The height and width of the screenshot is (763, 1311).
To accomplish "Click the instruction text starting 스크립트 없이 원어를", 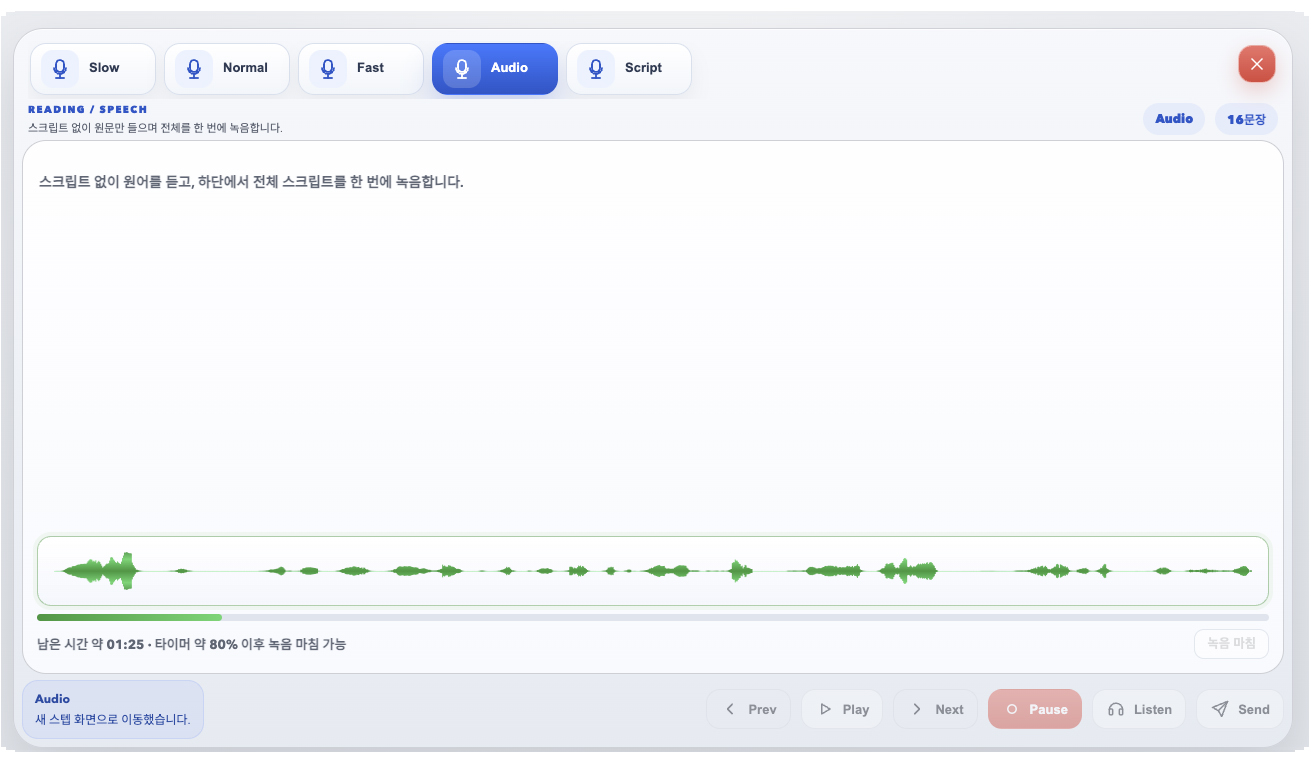I will 251,182.
